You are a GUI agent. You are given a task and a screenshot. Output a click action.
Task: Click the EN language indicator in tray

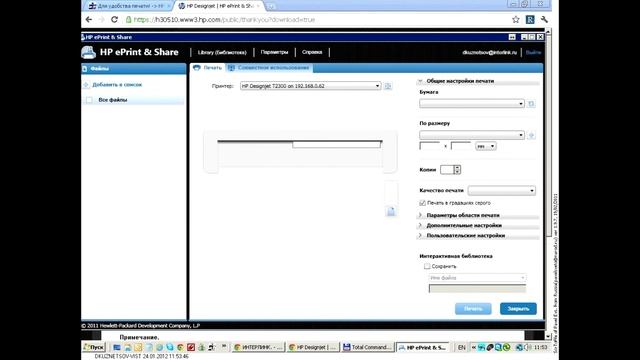(461, 347)
